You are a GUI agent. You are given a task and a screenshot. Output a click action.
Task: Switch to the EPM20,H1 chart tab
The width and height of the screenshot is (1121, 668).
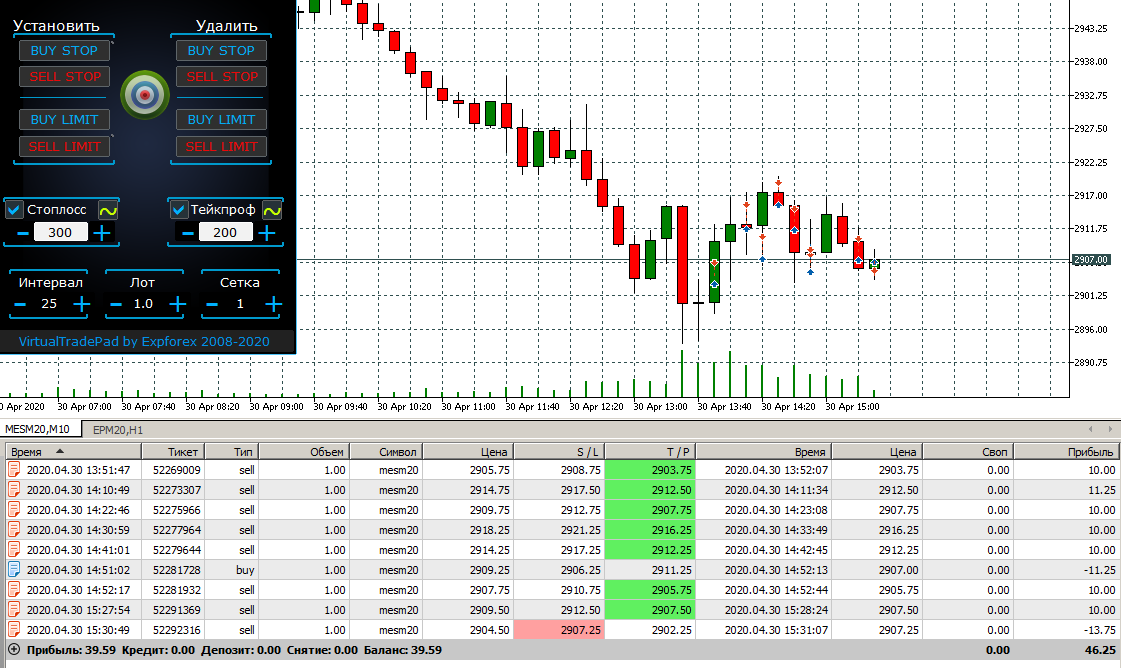[118, 429]
